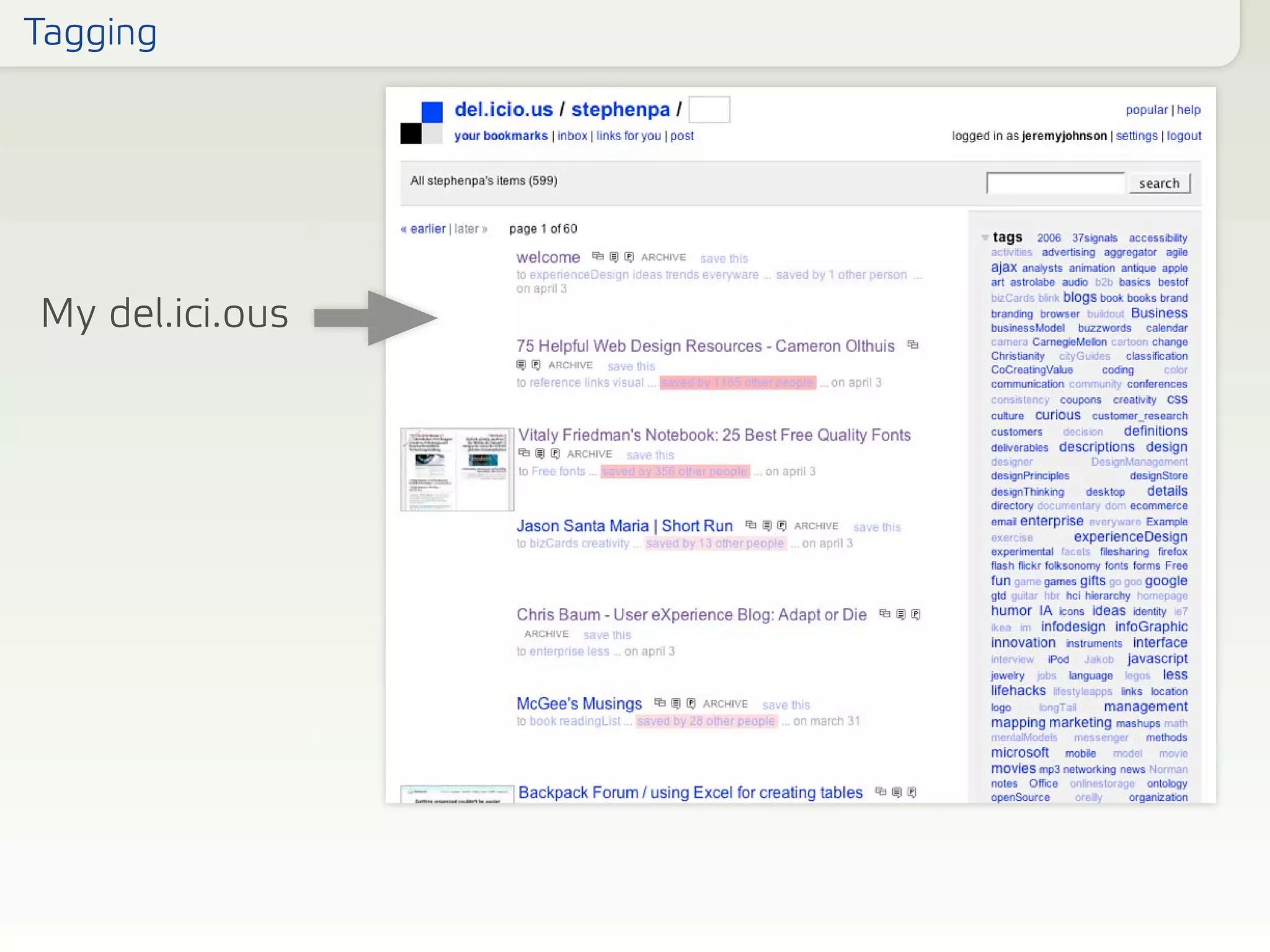Select the 'ajax' tag in the tags cloud
Screen dimensions: 1270x952
pyautogui.click(x=1003, y=267)
